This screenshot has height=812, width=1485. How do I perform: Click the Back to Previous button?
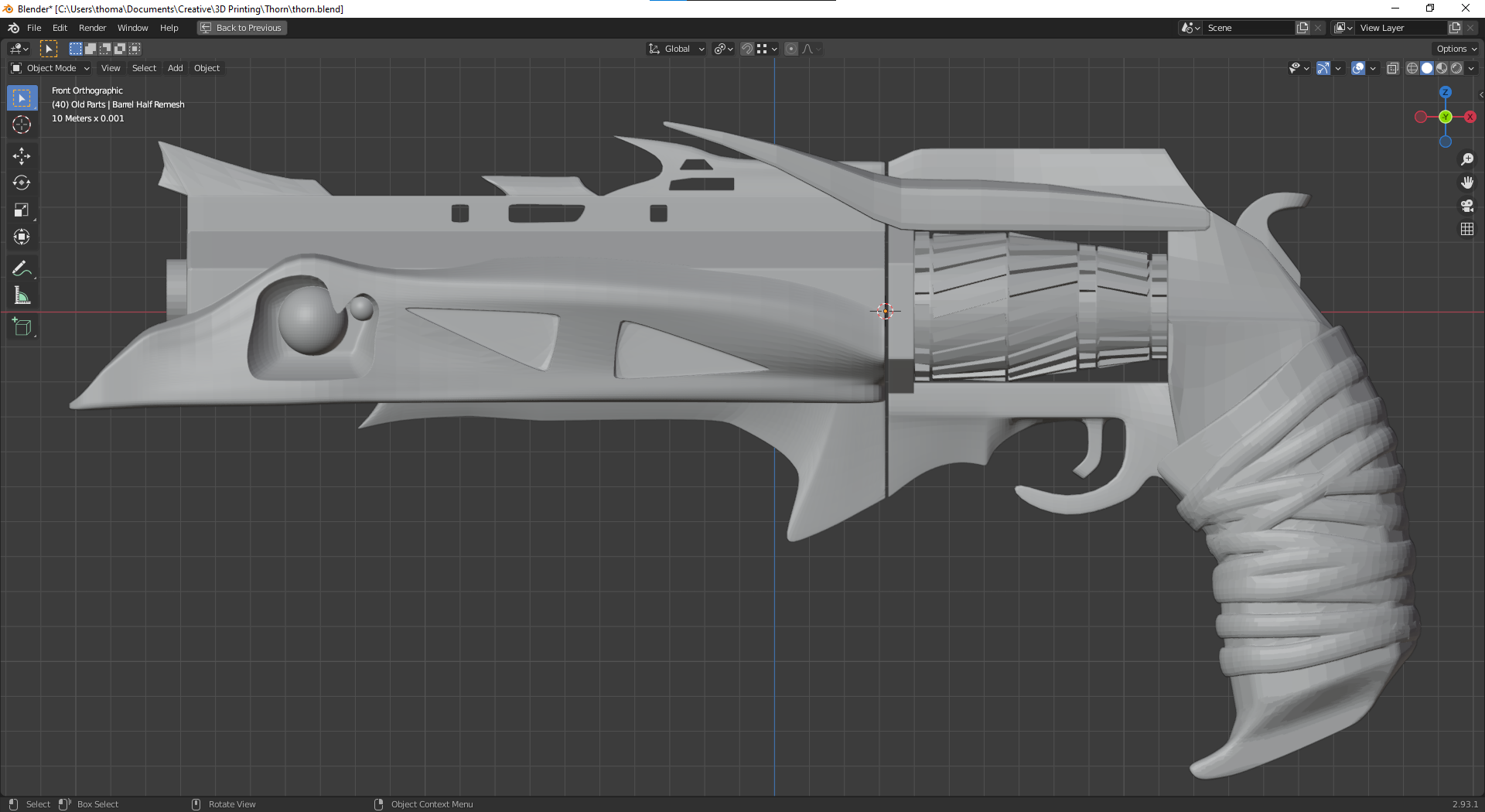241,28
